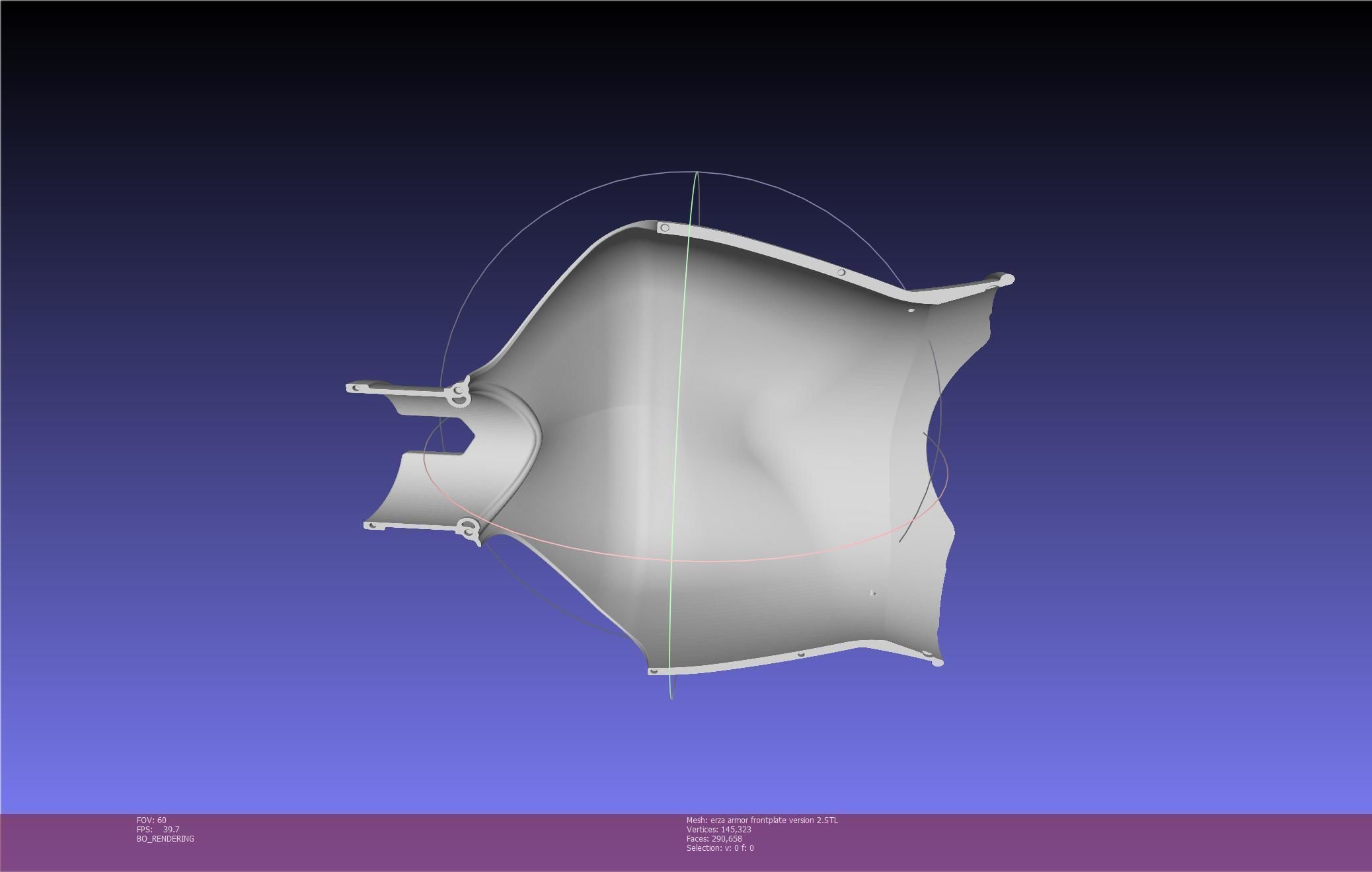Click the lower hinge ring on the armor
Viewport: 1372px width, 872px height.
coord(469,528)
